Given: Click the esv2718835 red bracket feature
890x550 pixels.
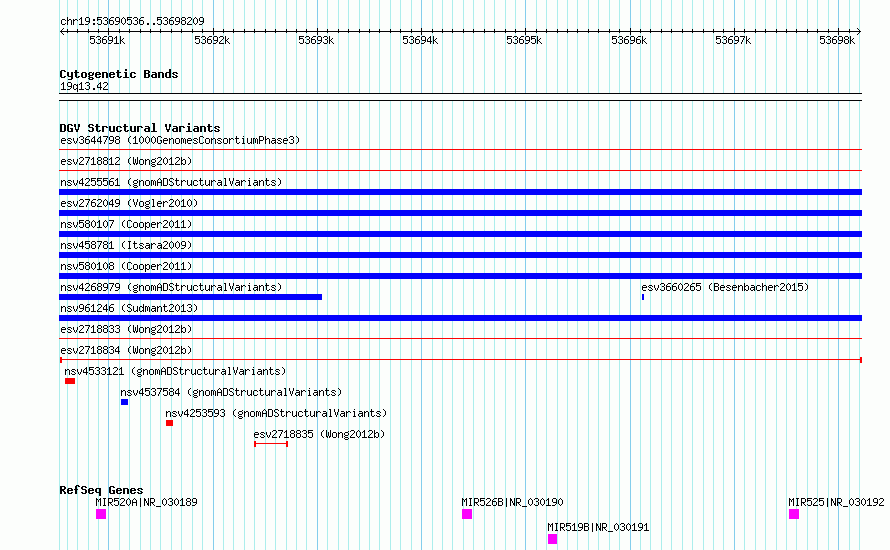Looking at the screenshot, I should pos(271,444).
